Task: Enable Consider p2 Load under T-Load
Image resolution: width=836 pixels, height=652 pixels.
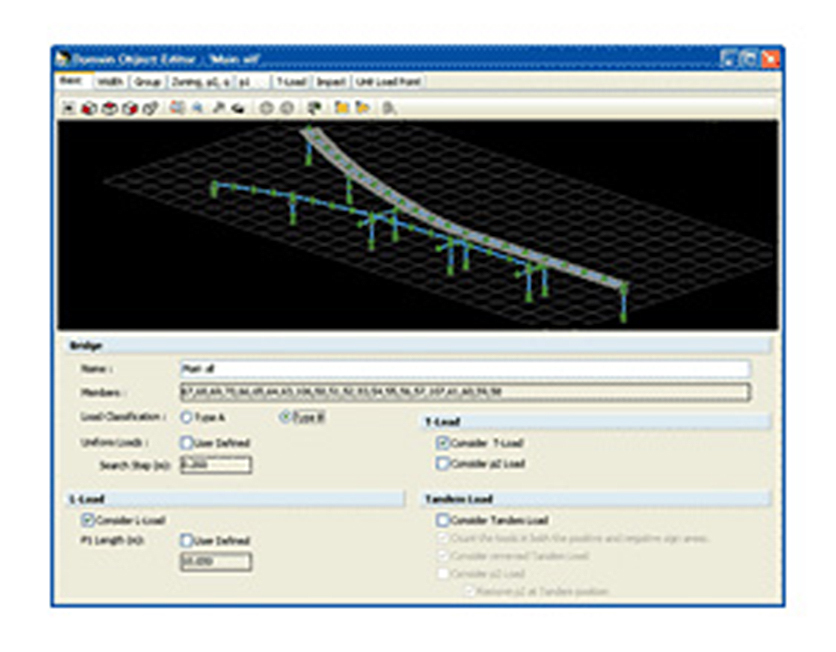Action: coord(442,463)
